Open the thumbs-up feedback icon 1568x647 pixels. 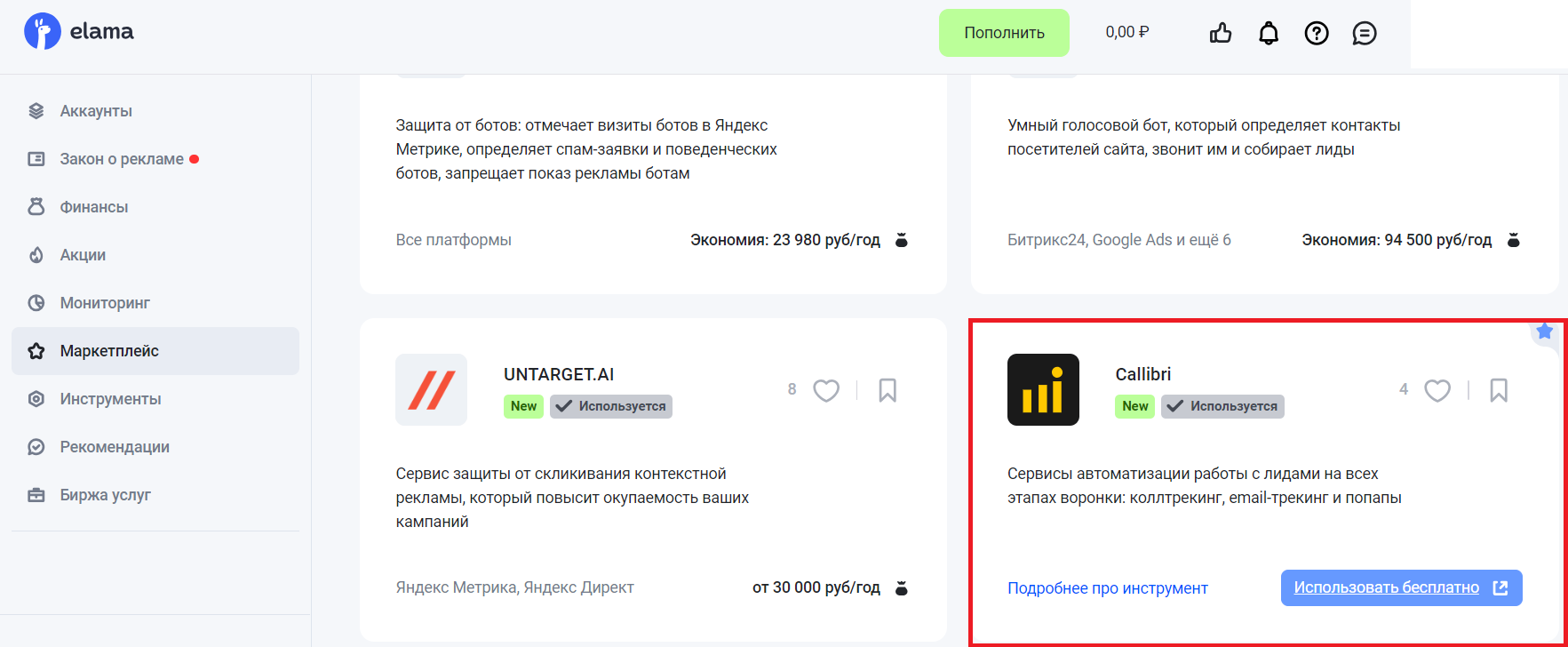(1221, 33)
